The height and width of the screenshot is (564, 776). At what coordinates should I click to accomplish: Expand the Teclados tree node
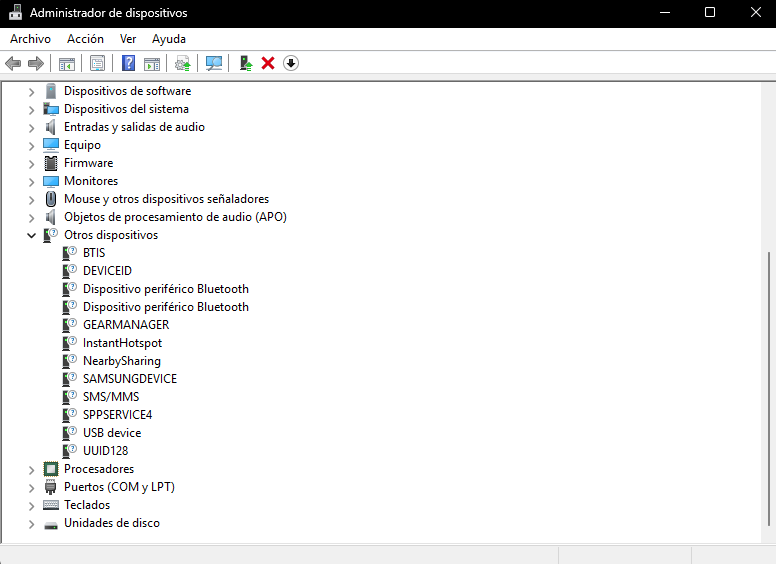32,506
